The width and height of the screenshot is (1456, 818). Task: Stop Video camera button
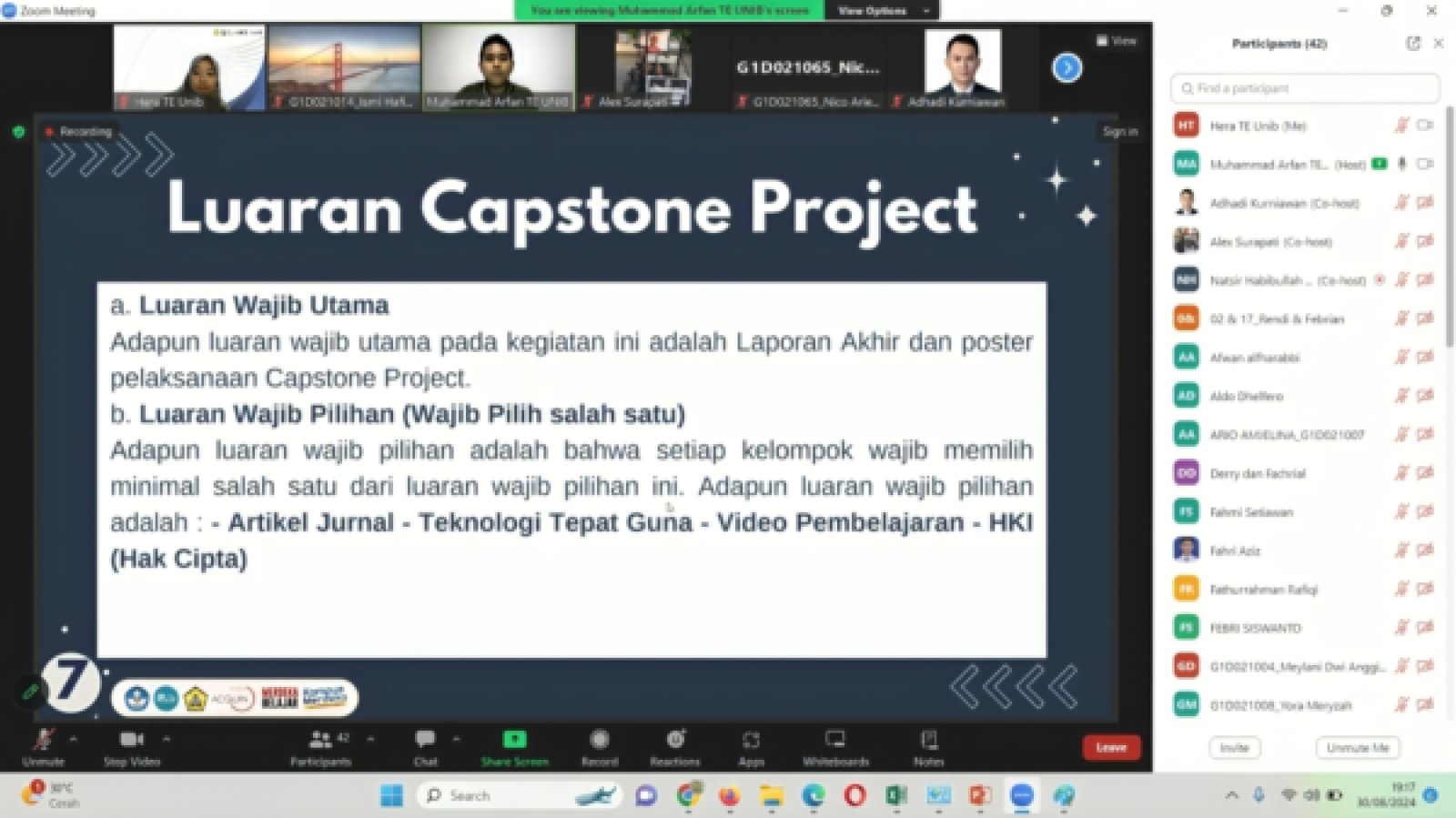131,747
